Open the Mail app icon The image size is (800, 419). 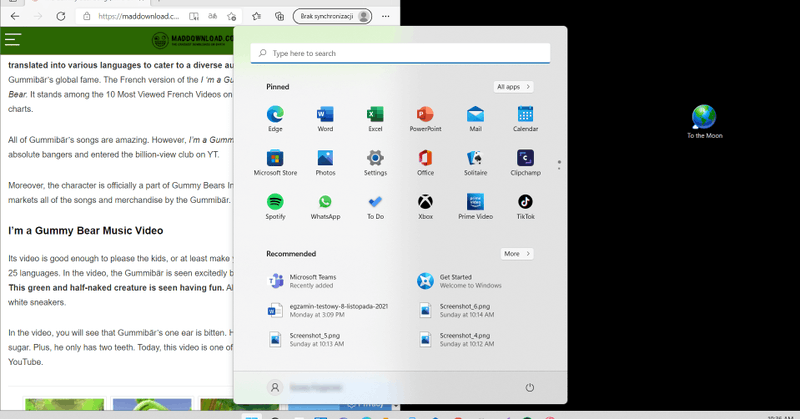tap(475, 119)
